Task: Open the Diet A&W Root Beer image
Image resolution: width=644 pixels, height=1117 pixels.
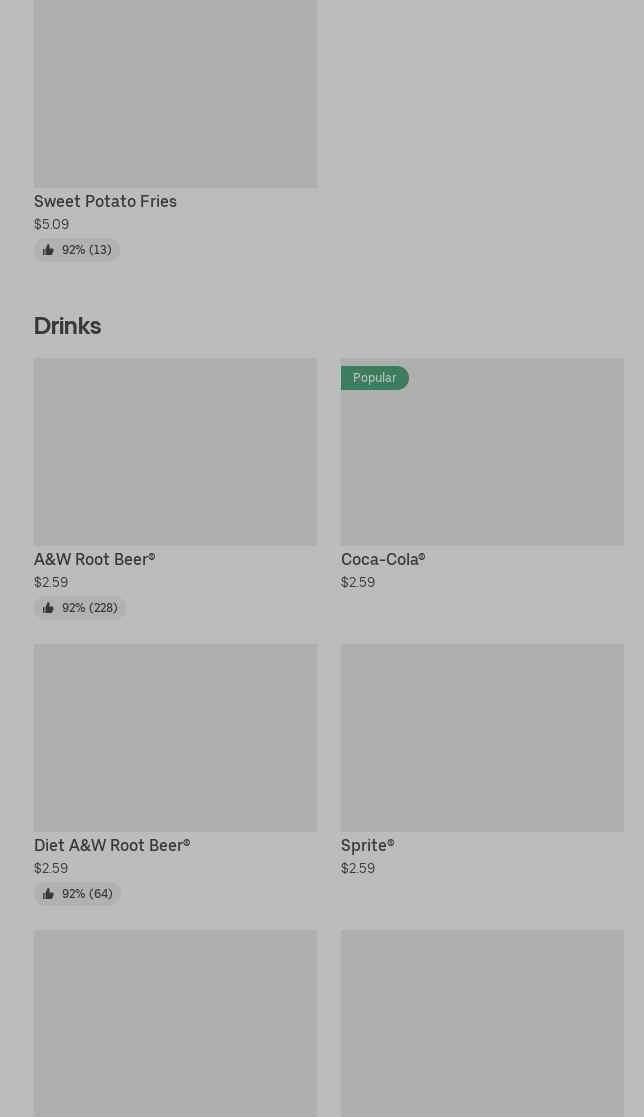Action: pyautogui.click(x=175, y=738)
